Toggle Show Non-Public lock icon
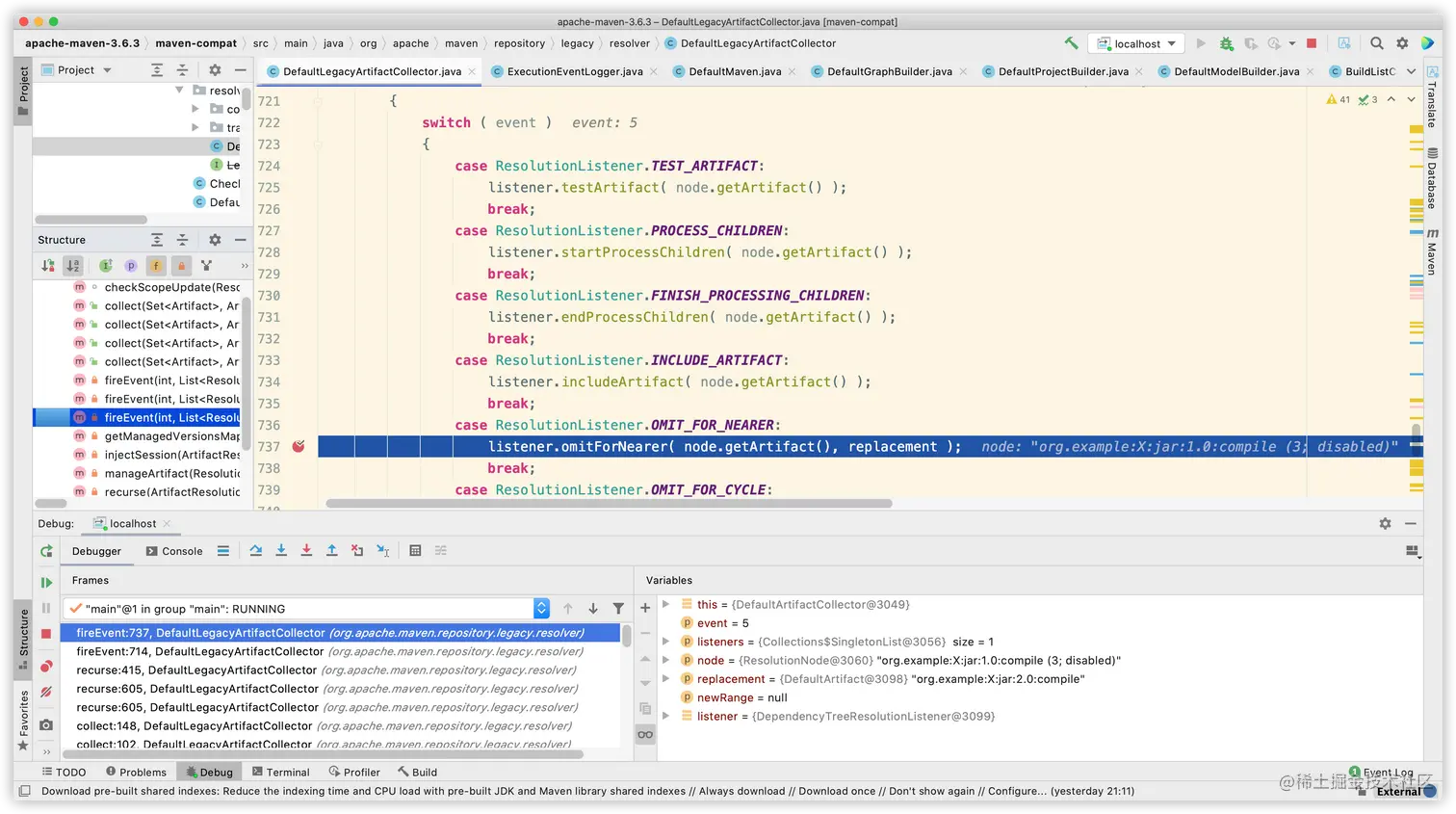Image resolution: width=1456 pixels, height=814 pixels. coord(181,266)
